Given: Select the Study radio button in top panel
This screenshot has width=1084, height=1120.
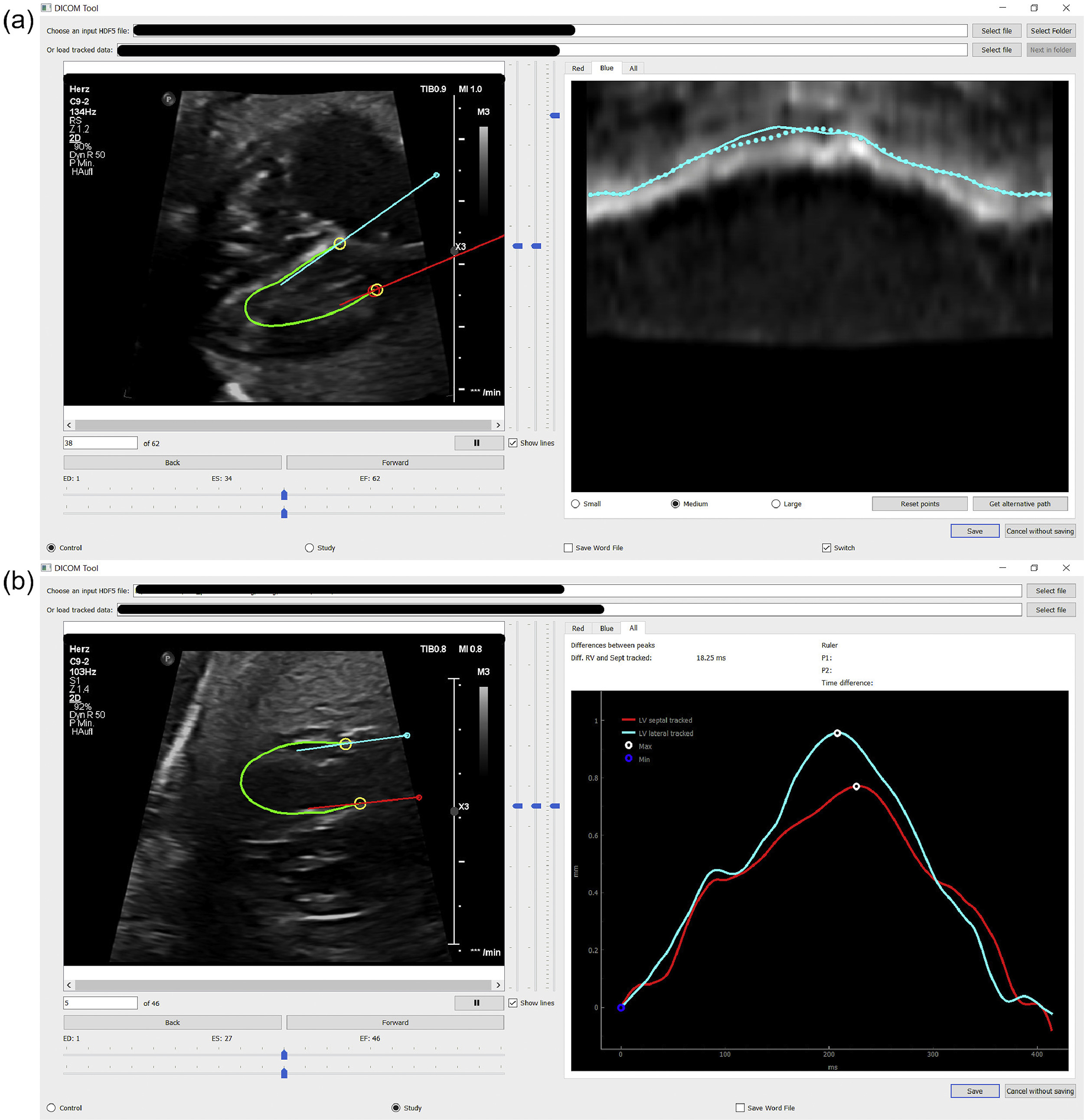Looking at the screenshot, I should point(309,548).
